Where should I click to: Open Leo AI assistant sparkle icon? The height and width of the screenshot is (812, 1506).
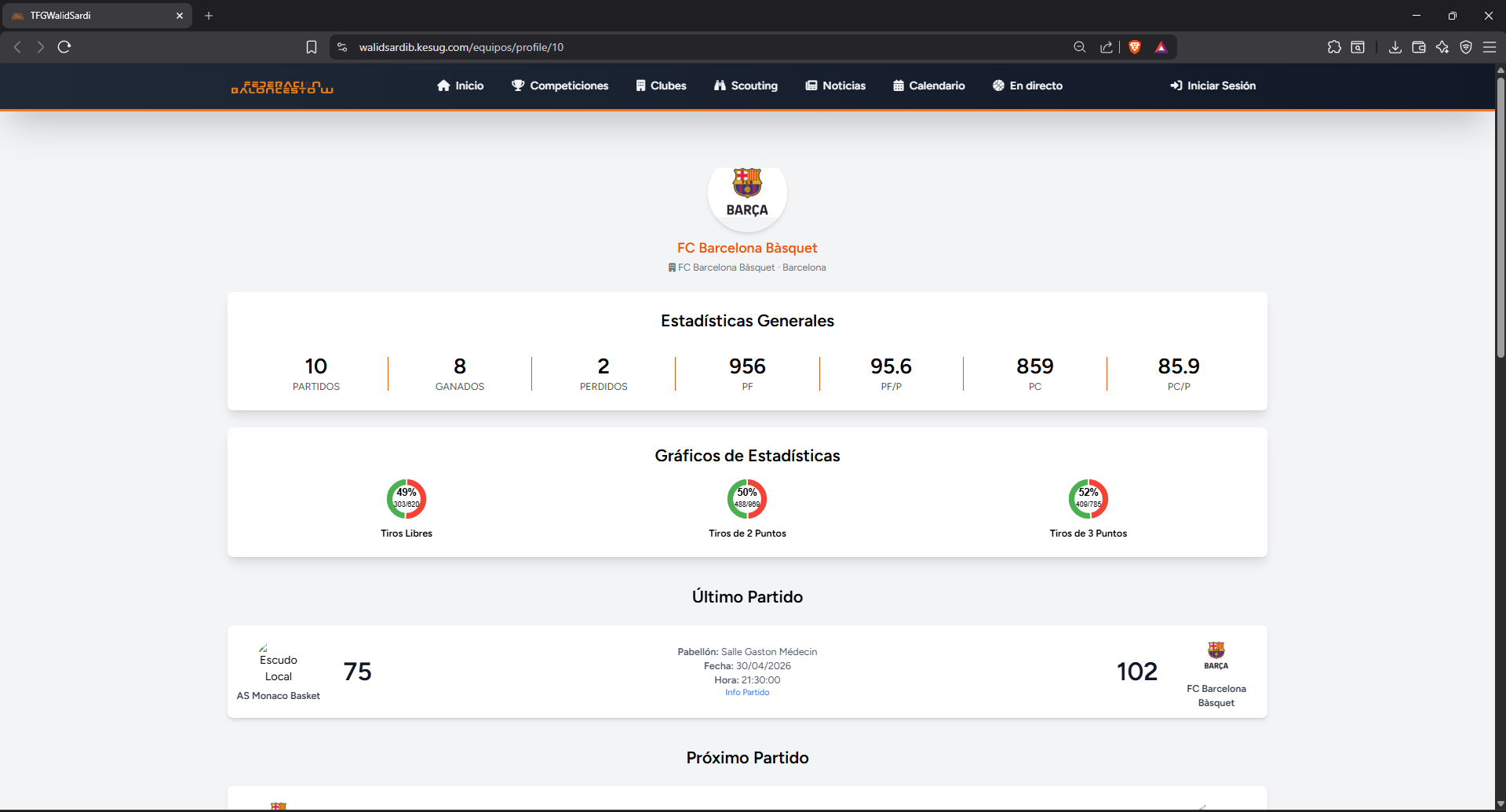[1442, 47]
